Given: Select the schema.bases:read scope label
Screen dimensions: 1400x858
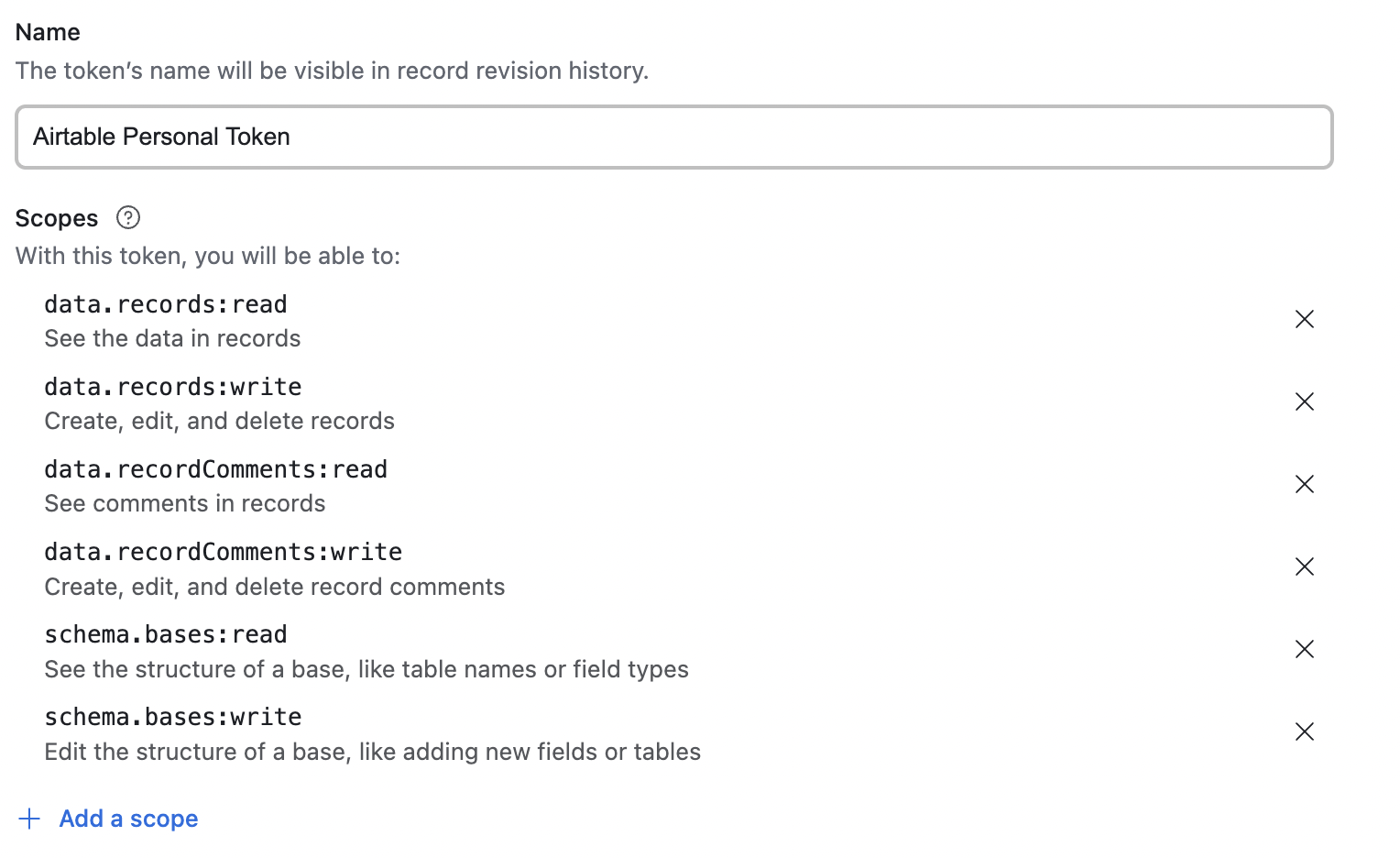Looking at the screenshot, I should (166, 634).
